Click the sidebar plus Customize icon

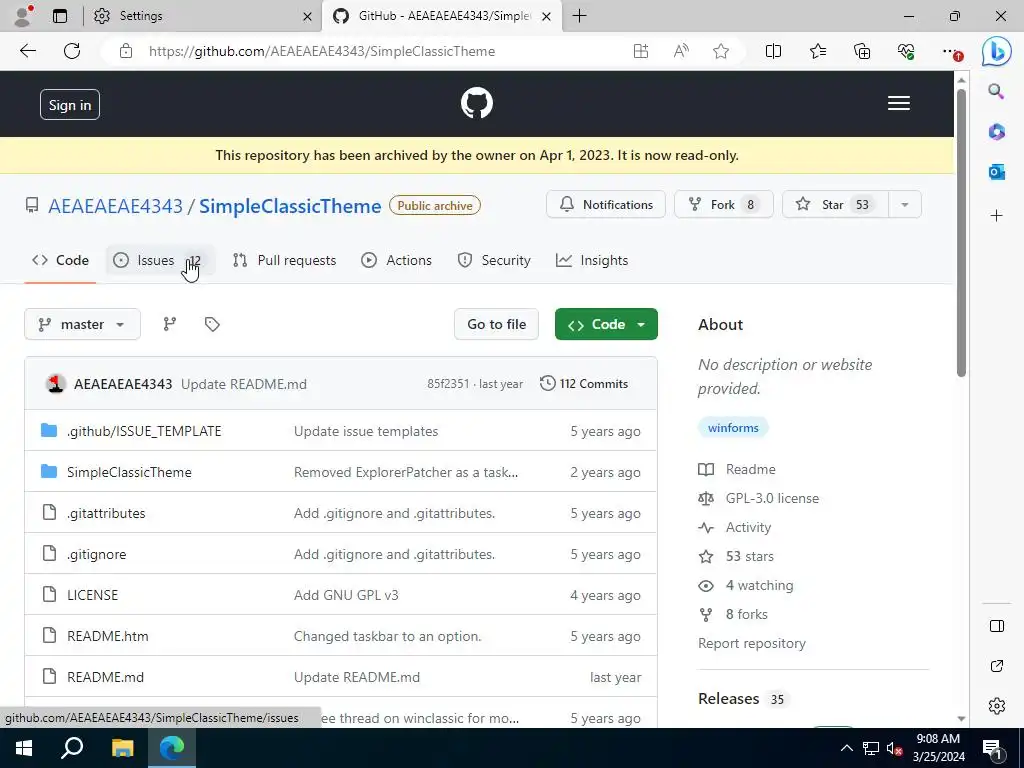click(997, 216)
